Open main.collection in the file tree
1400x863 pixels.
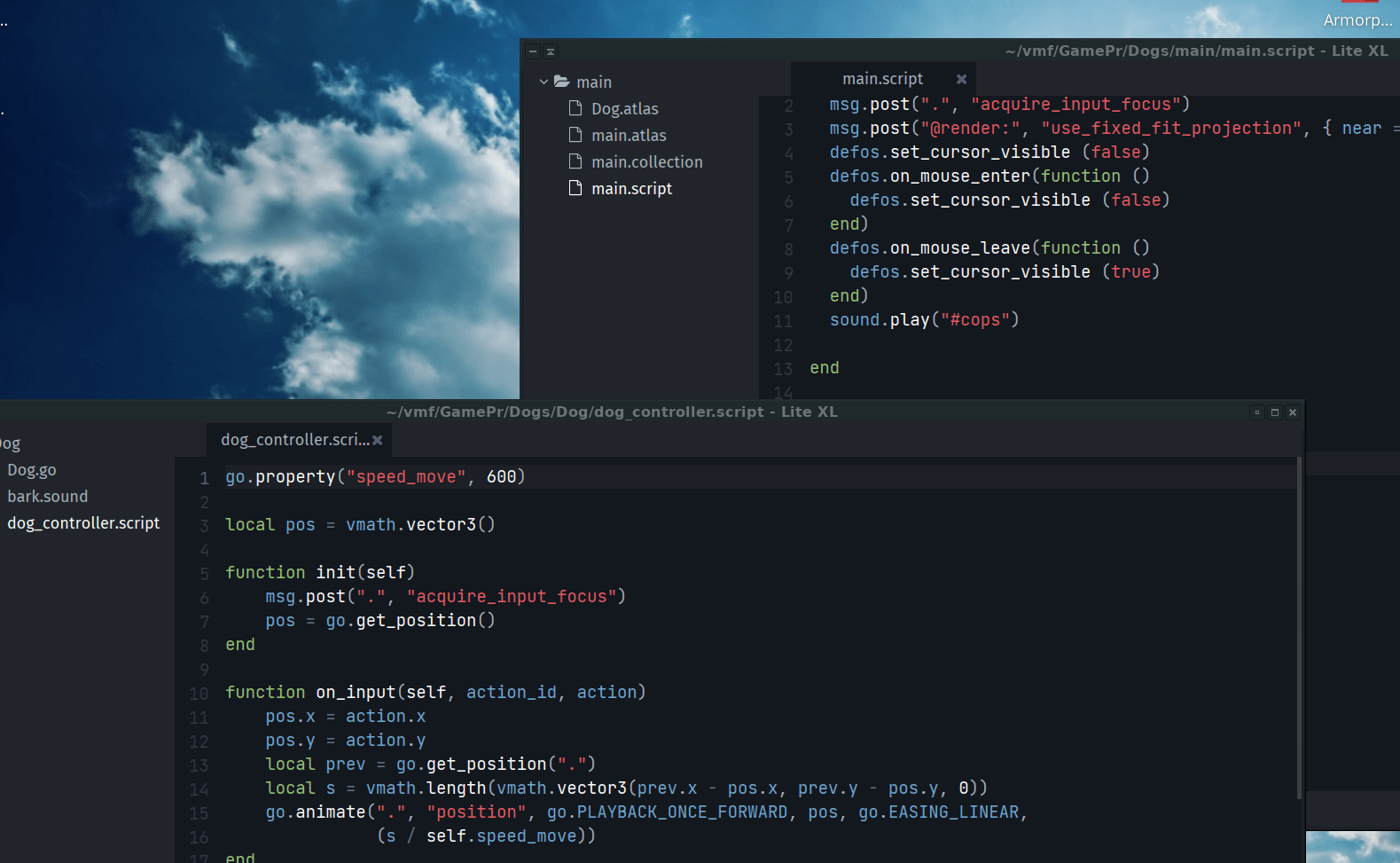point(646,161)
